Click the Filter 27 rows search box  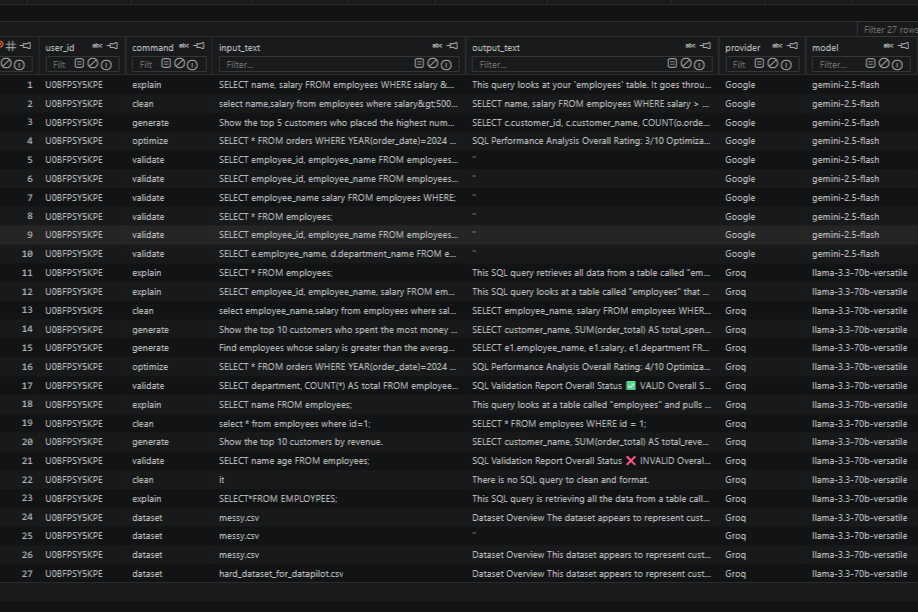click(x=888, y=29)
